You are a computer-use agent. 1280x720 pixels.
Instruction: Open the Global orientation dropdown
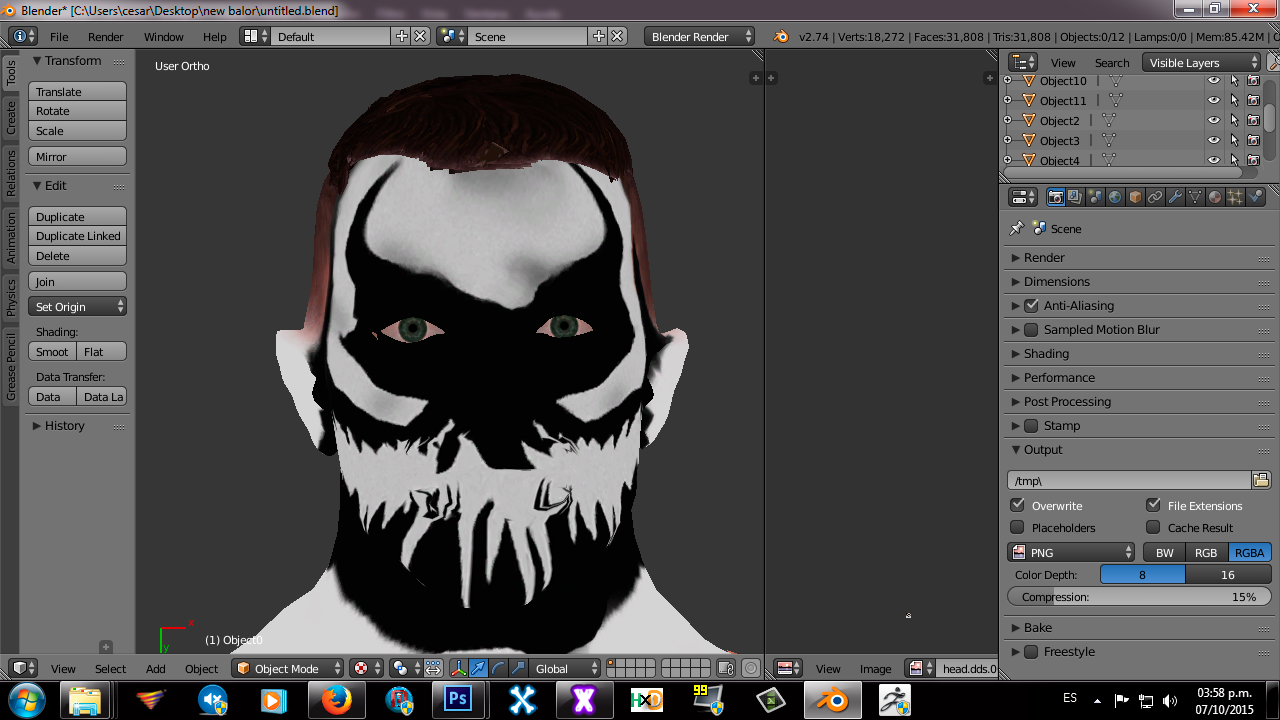click(x=566, y=668)
